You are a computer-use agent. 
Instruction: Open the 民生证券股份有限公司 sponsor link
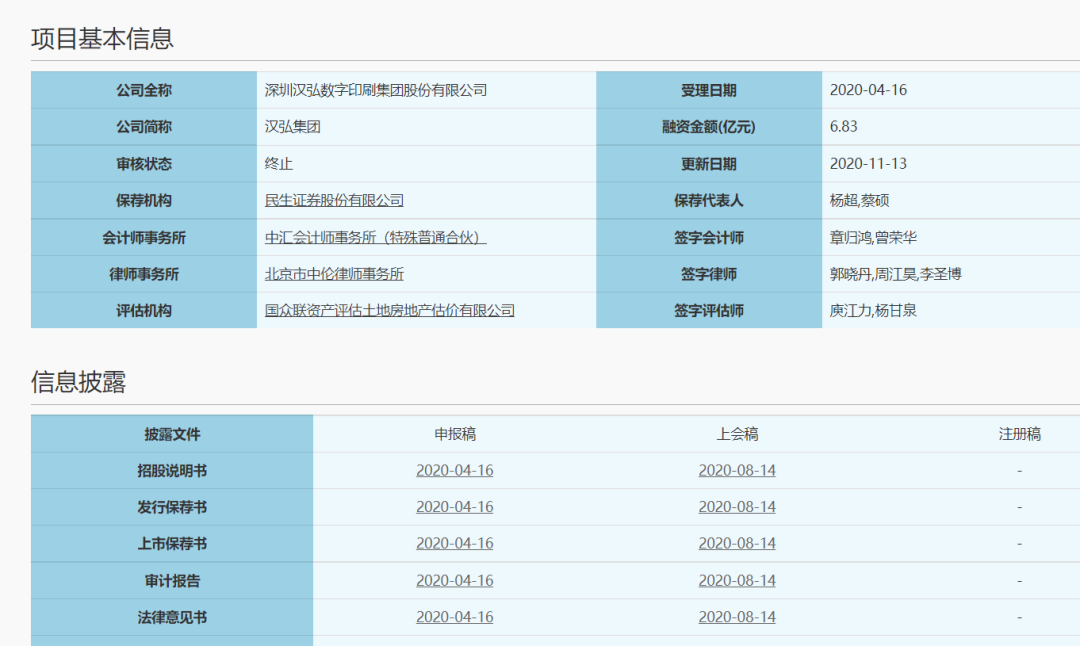[x=334, y=200]
